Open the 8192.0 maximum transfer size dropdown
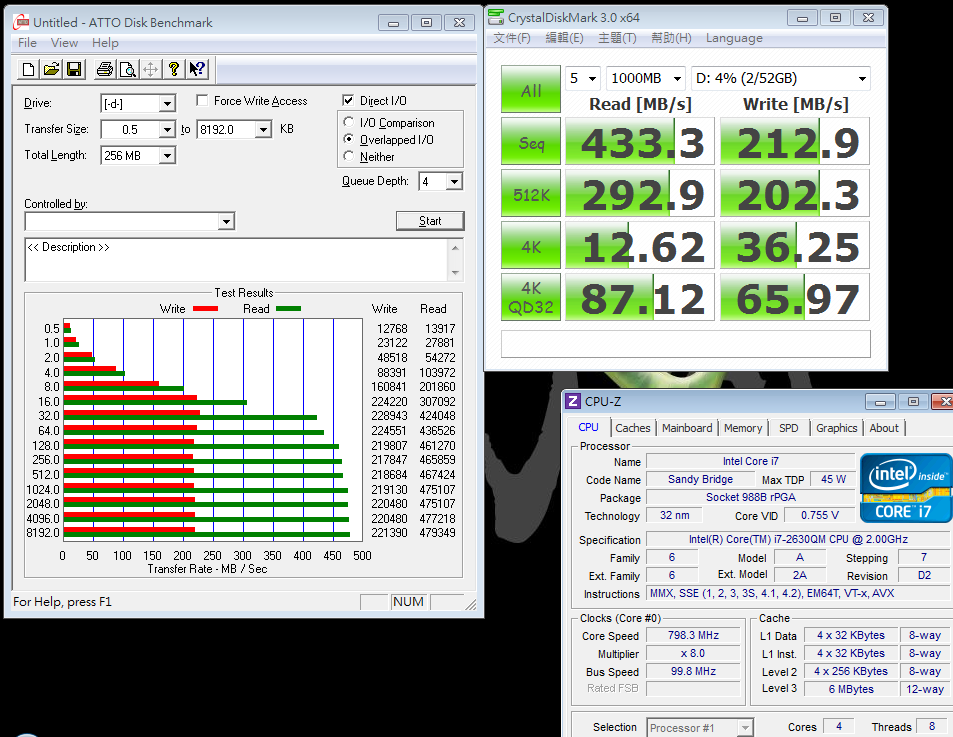This screenshot has width=953, height=737. pyautogui.click(x=263, y=129)
